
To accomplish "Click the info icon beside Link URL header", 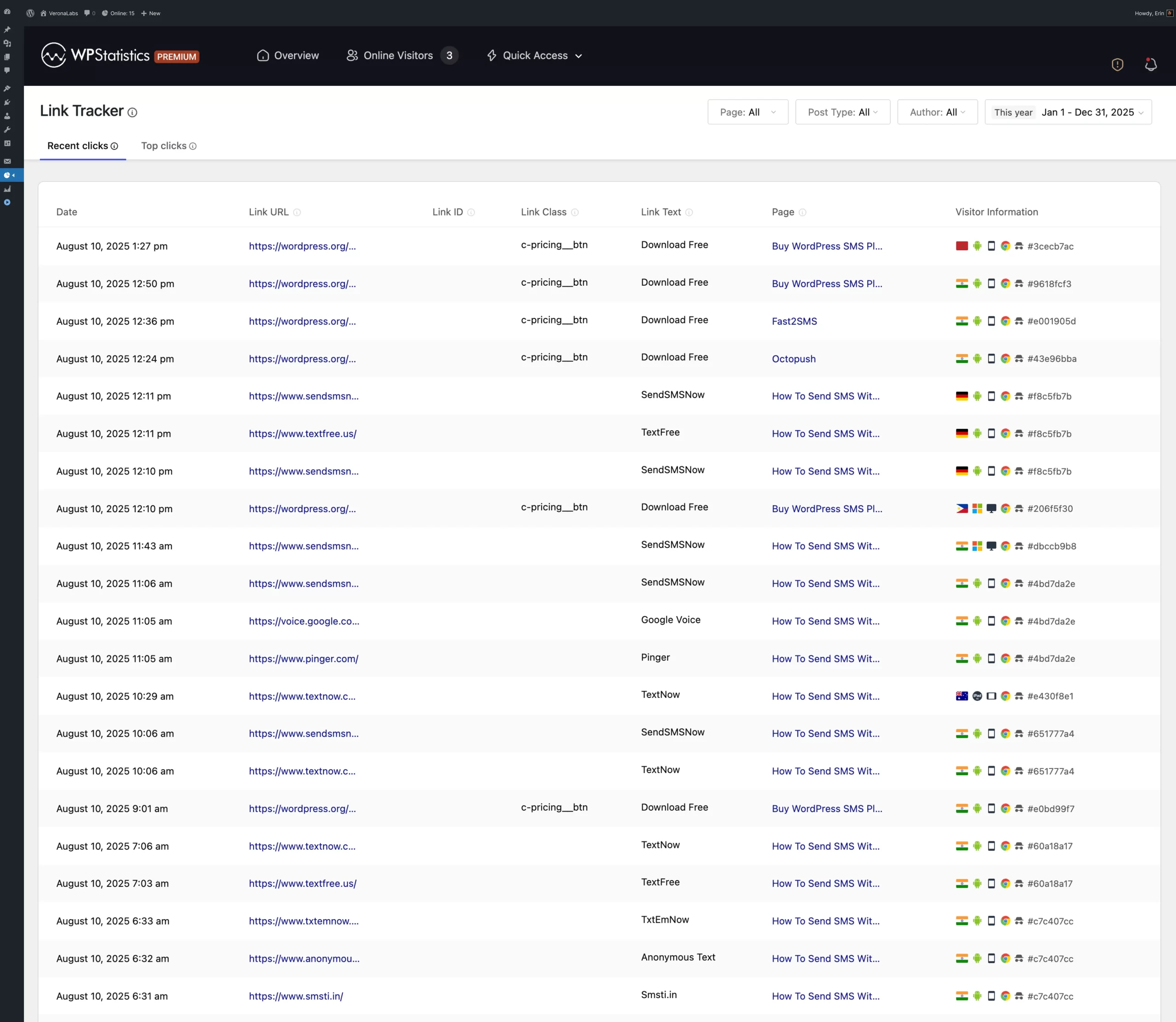I will click(x=297, y=212).
